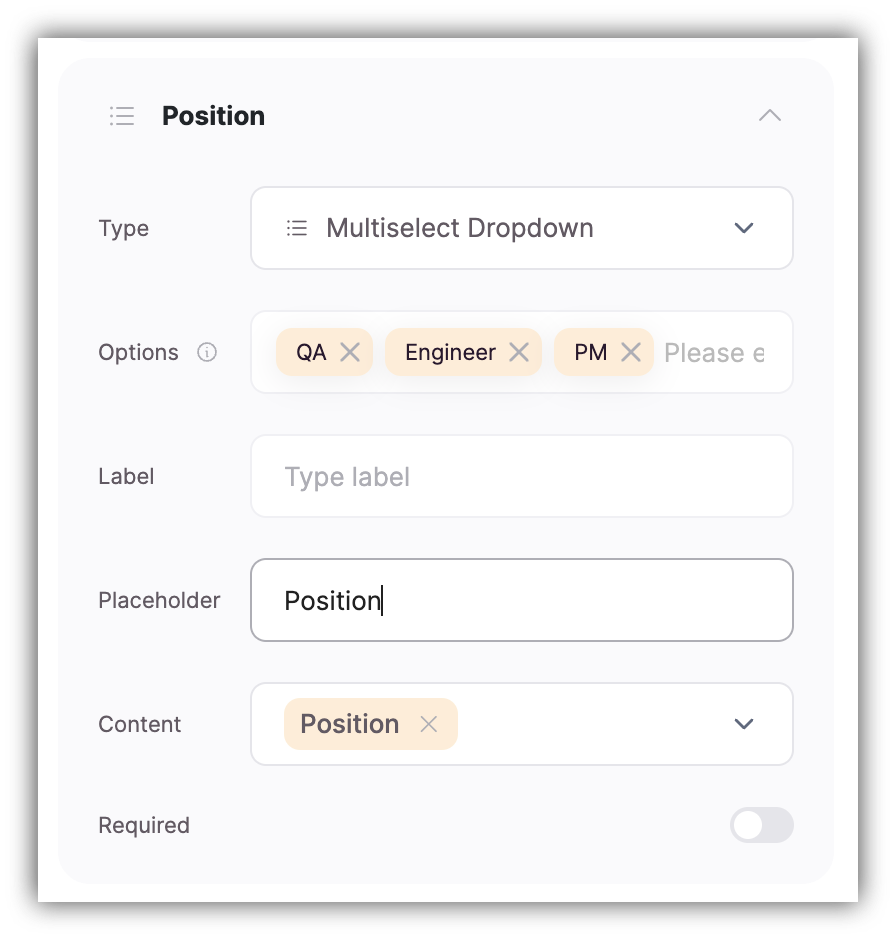
Task: Open the Type dropdown showing Multiselect Dropdown
Action: 744,228
